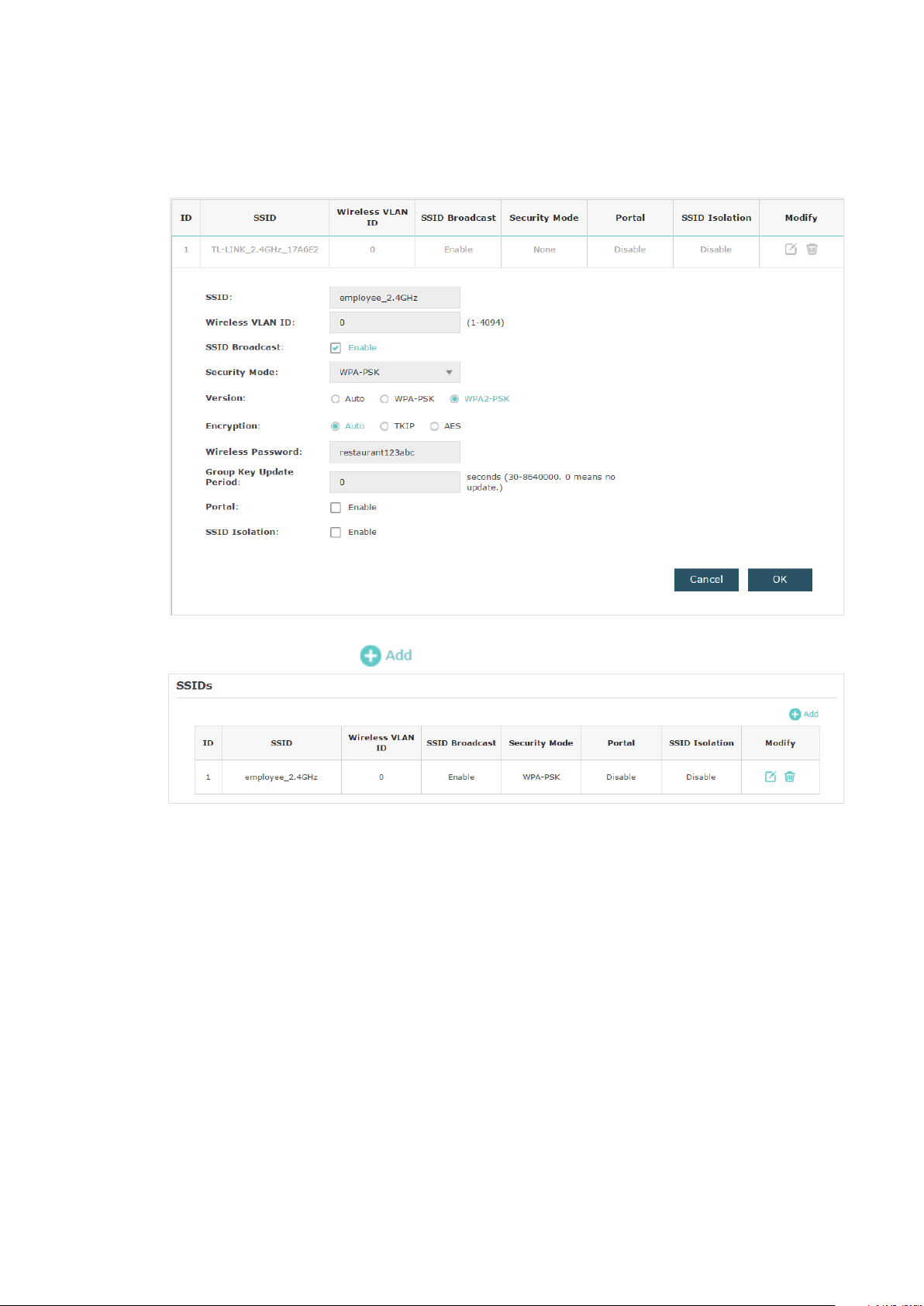Click the SSID text field
Image resolution: width=924 pixels, height=1306 pixels.
pyautogui.click(x=395, y=298)
